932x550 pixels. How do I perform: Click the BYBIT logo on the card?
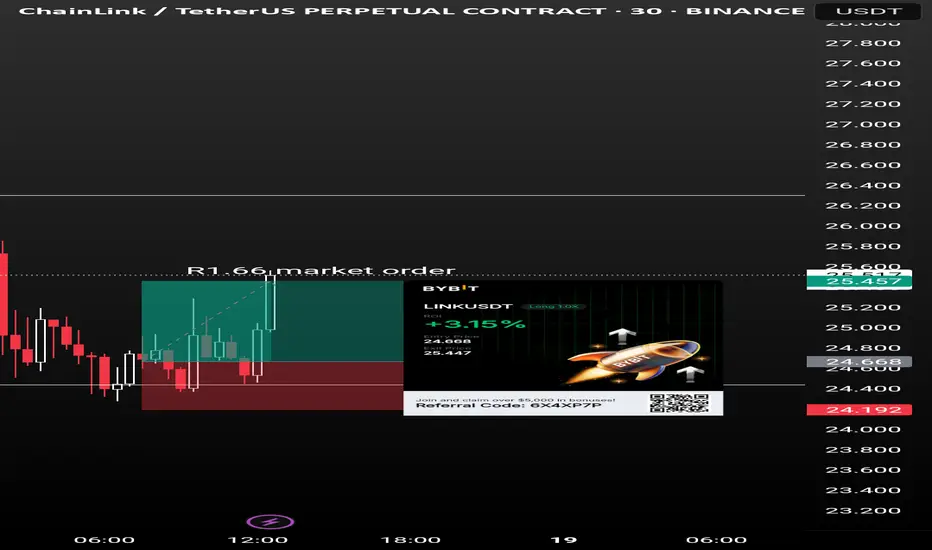[x=450, y=288]
